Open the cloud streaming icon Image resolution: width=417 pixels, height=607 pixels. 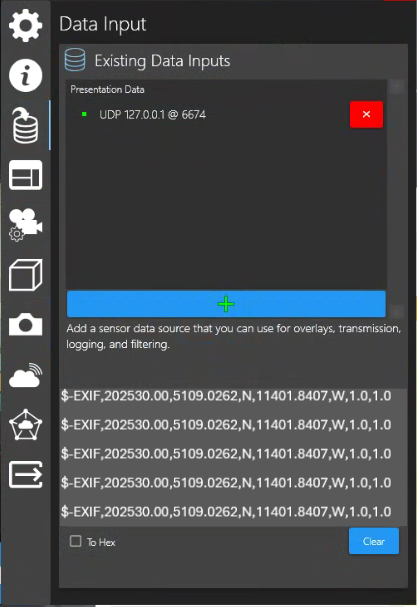coord(26,375)
